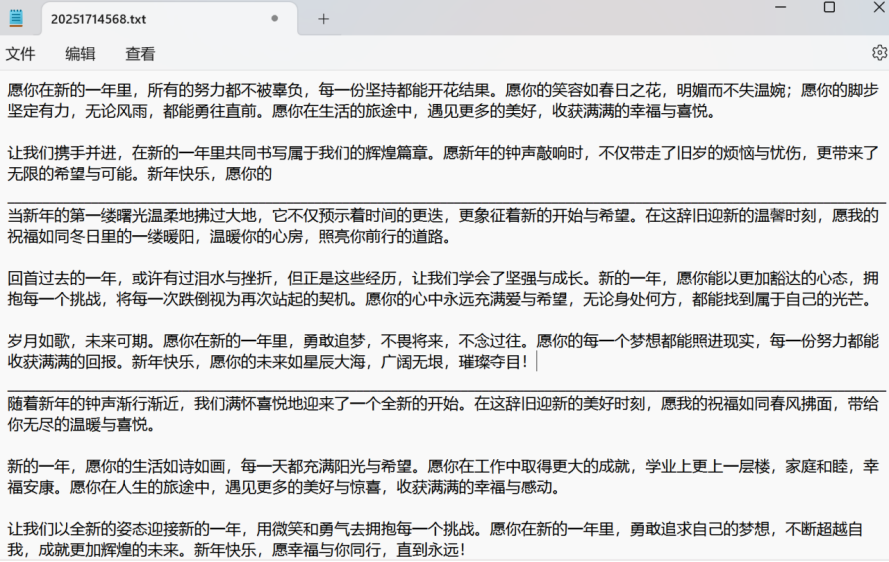
Task: Minimize the Notepad window
Action: pyautogui.click(x=781, y=7)
